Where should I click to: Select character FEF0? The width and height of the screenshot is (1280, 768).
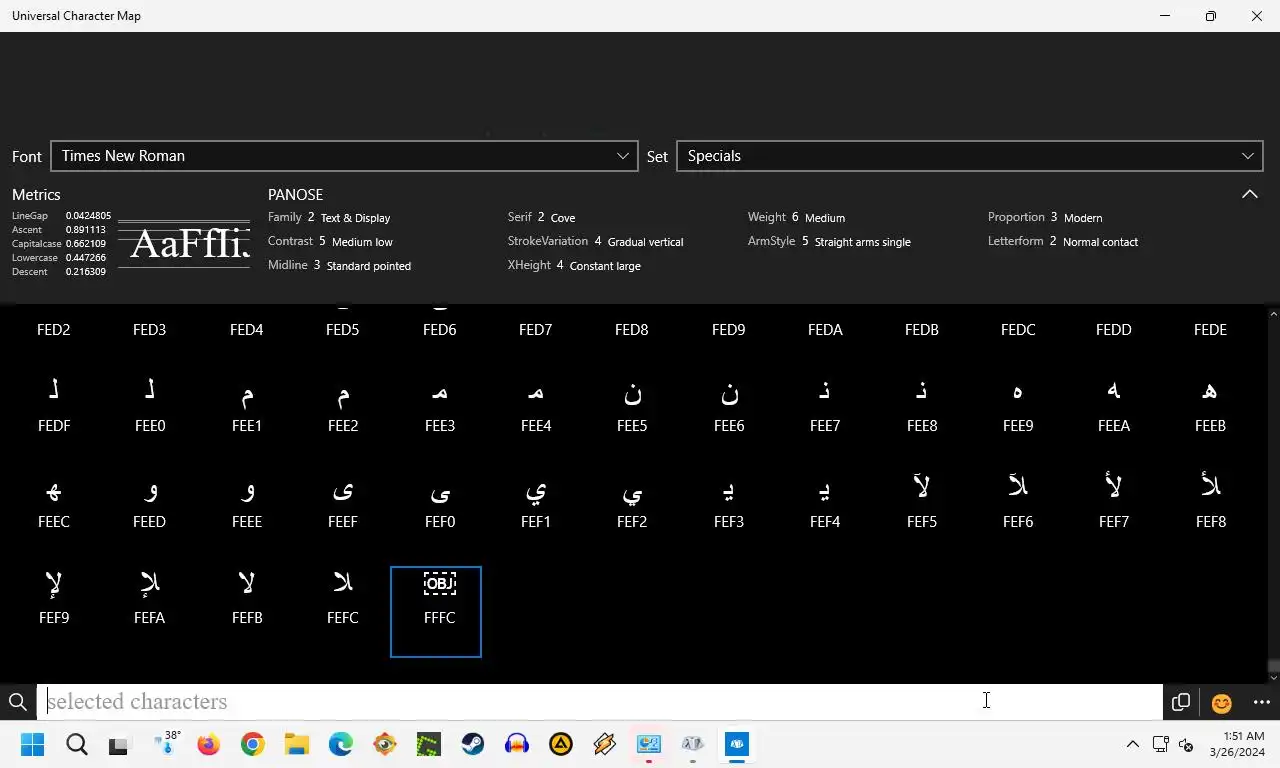tap(440, 504)
